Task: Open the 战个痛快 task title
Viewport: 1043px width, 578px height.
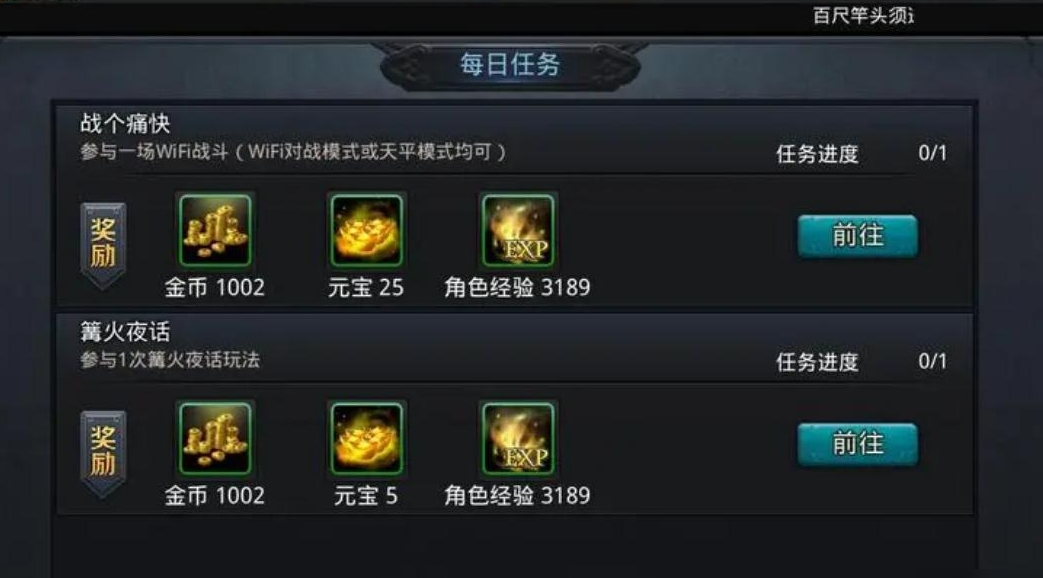Action: coord(125,123)
